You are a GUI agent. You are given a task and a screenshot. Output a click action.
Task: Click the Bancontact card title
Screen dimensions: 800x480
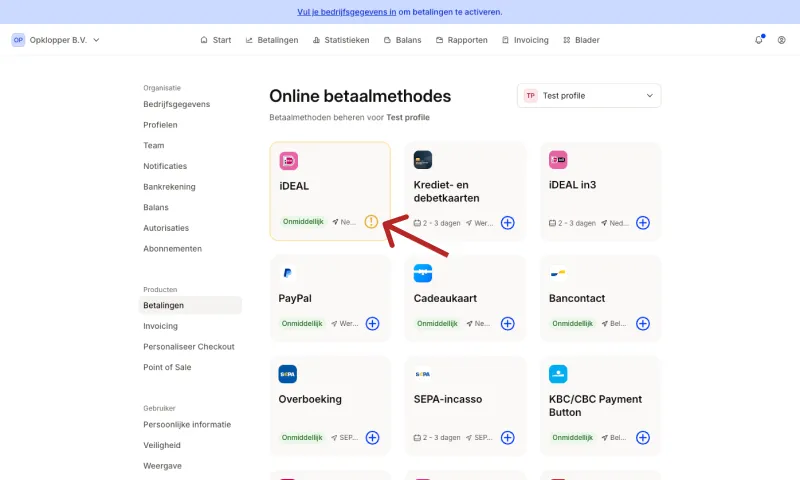[577, 298]
